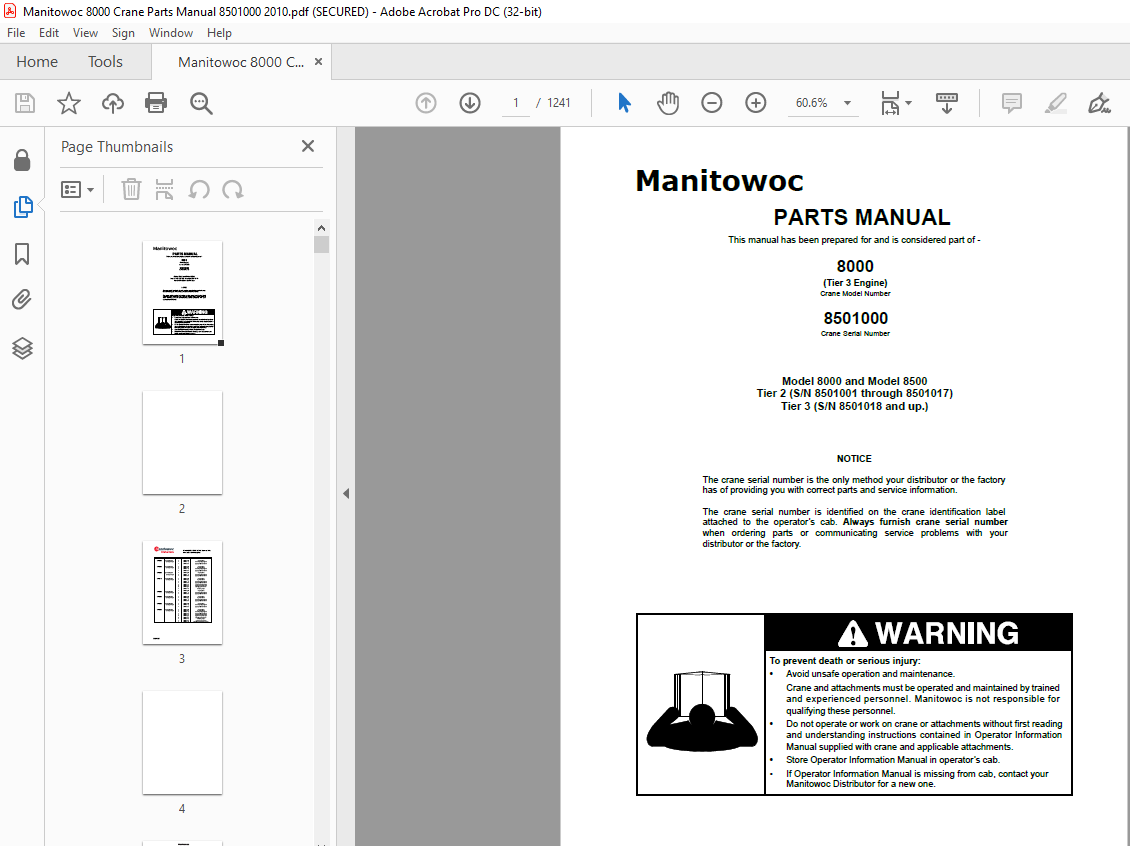The width and height of the screenshot is (1130, 846).
Task: Select the page 1 thumbnail
Action: pyautogui.click(x=182, y=293)
